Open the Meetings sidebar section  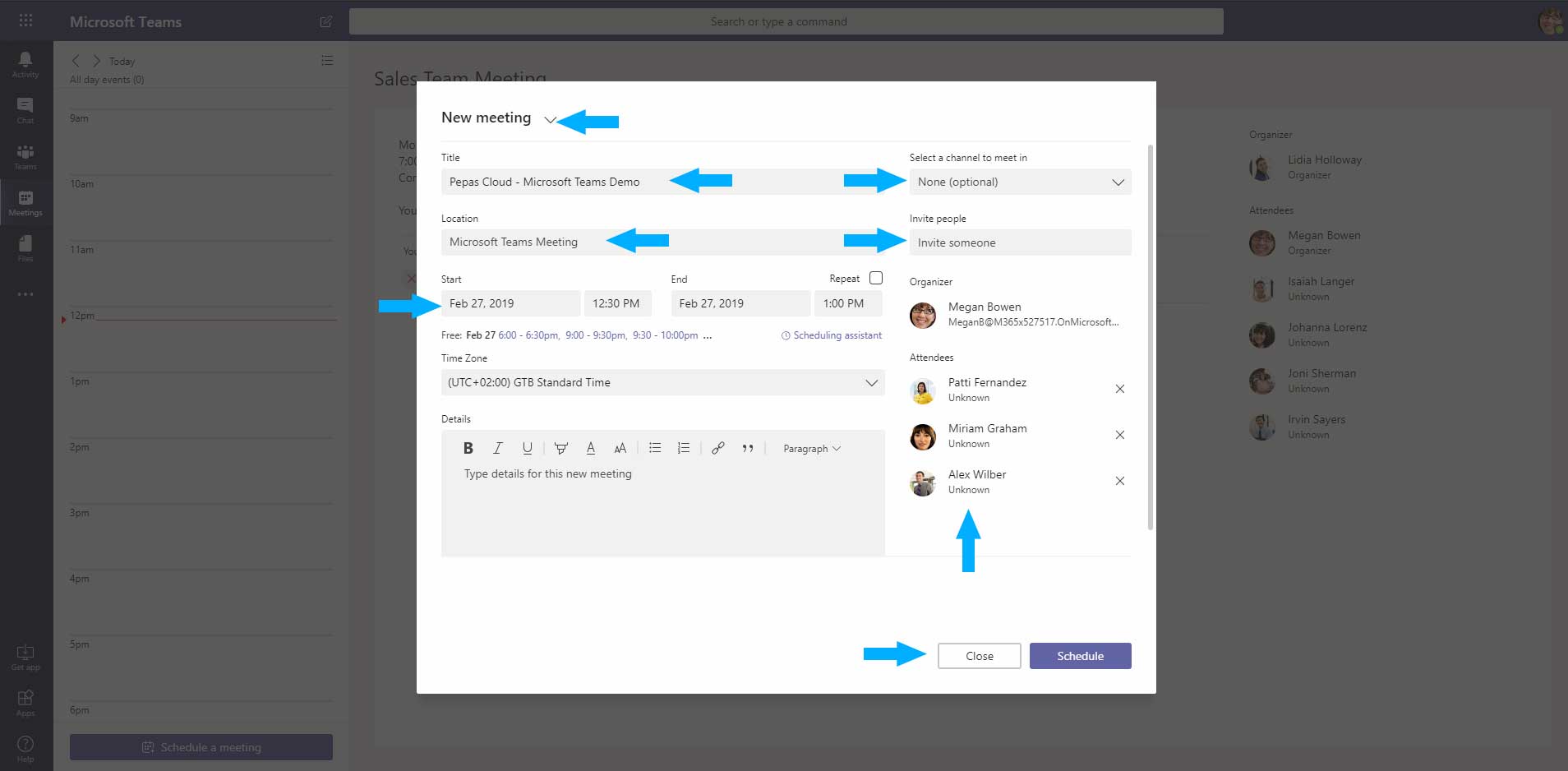click(x=25, y=202)
